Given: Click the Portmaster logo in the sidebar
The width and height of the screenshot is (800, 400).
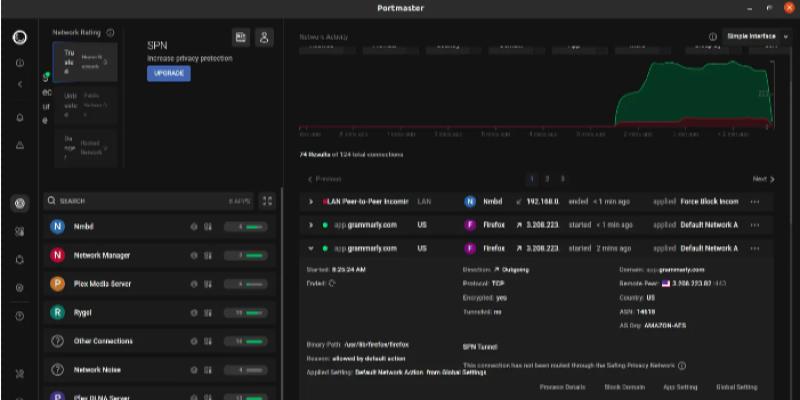Looking at the screenshot, I should 19,37.
